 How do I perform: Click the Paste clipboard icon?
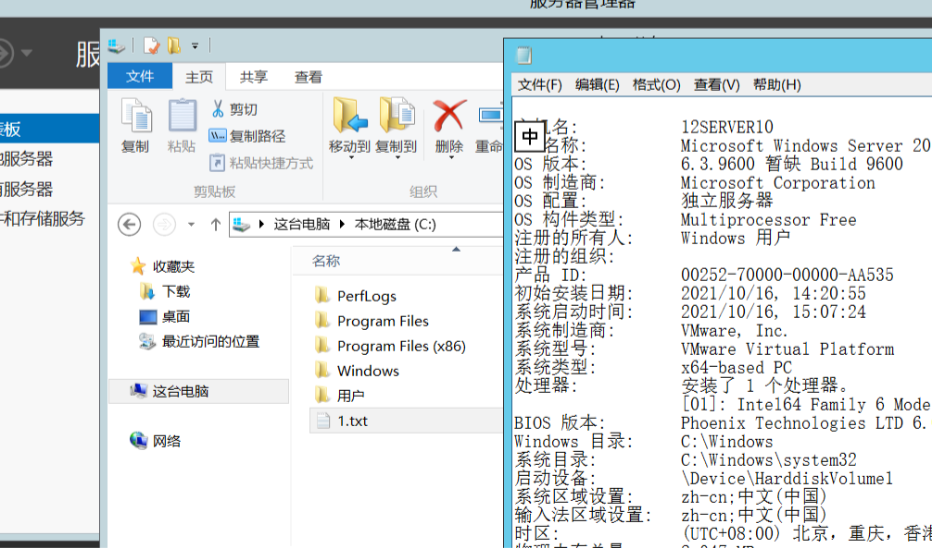tap(182, 116)
